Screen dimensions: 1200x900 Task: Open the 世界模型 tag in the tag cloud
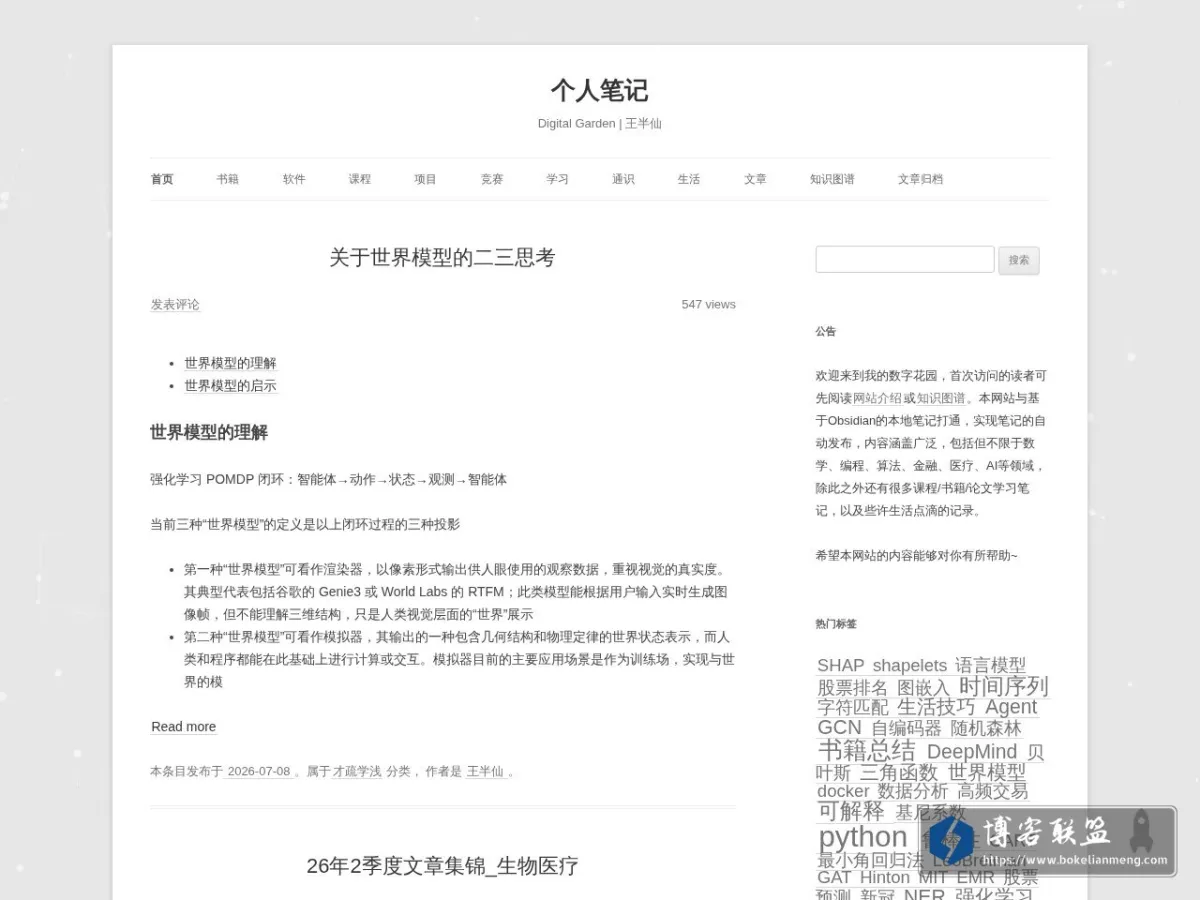coord(986,773)
